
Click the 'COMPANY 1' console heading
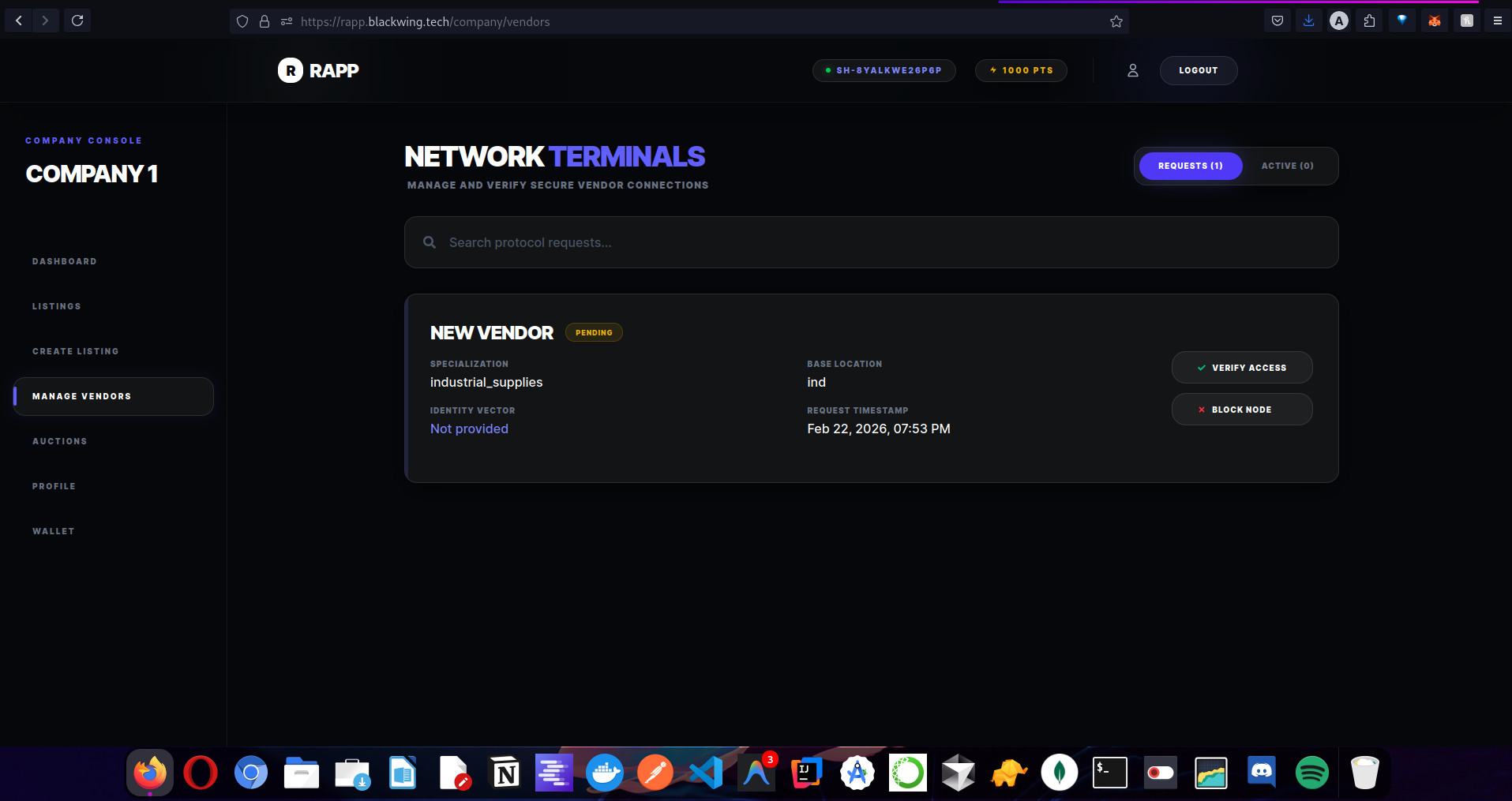(92, 174)
